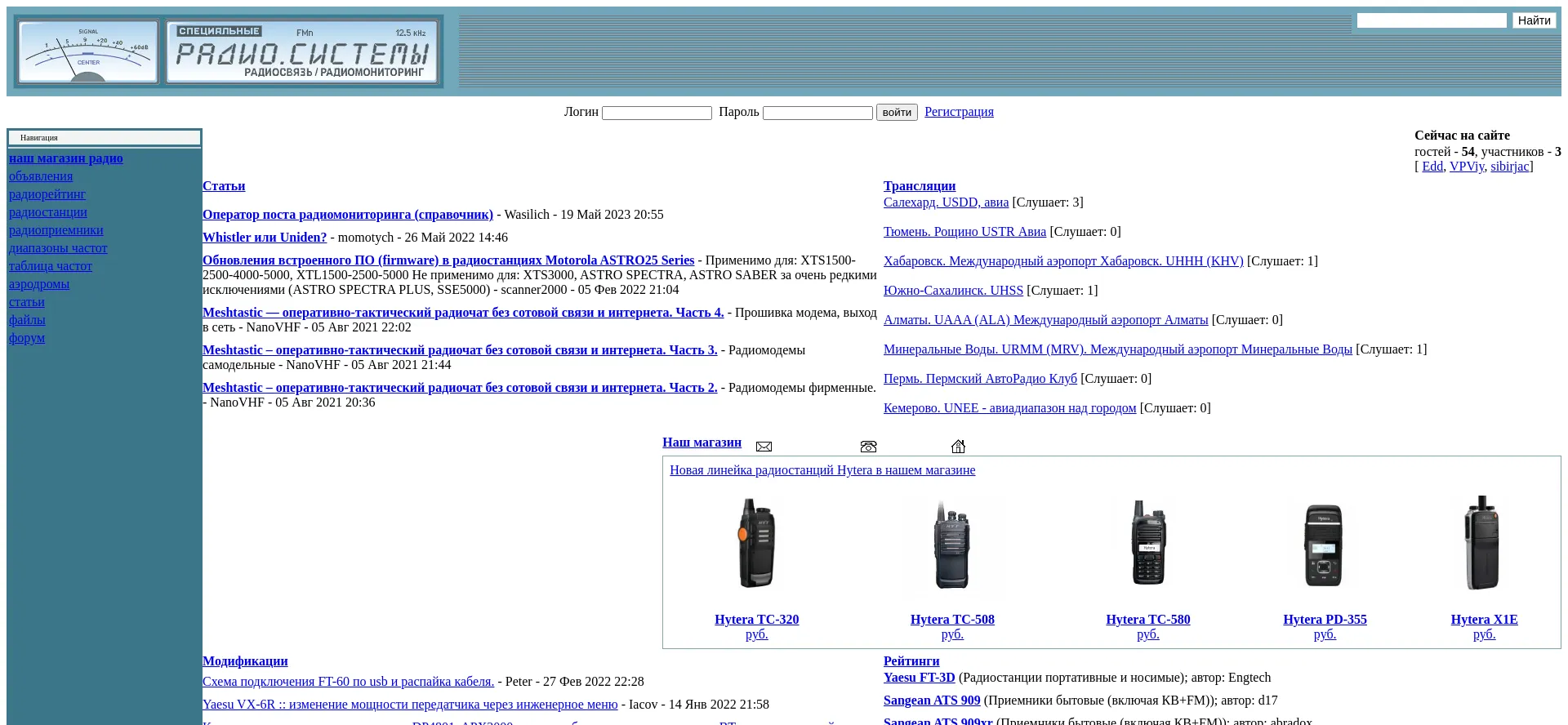The height and width of the screenshot is (725, 1568).
Task: Open the Sangean ATS 909 rating link
Action: click(x=932, y=701)
